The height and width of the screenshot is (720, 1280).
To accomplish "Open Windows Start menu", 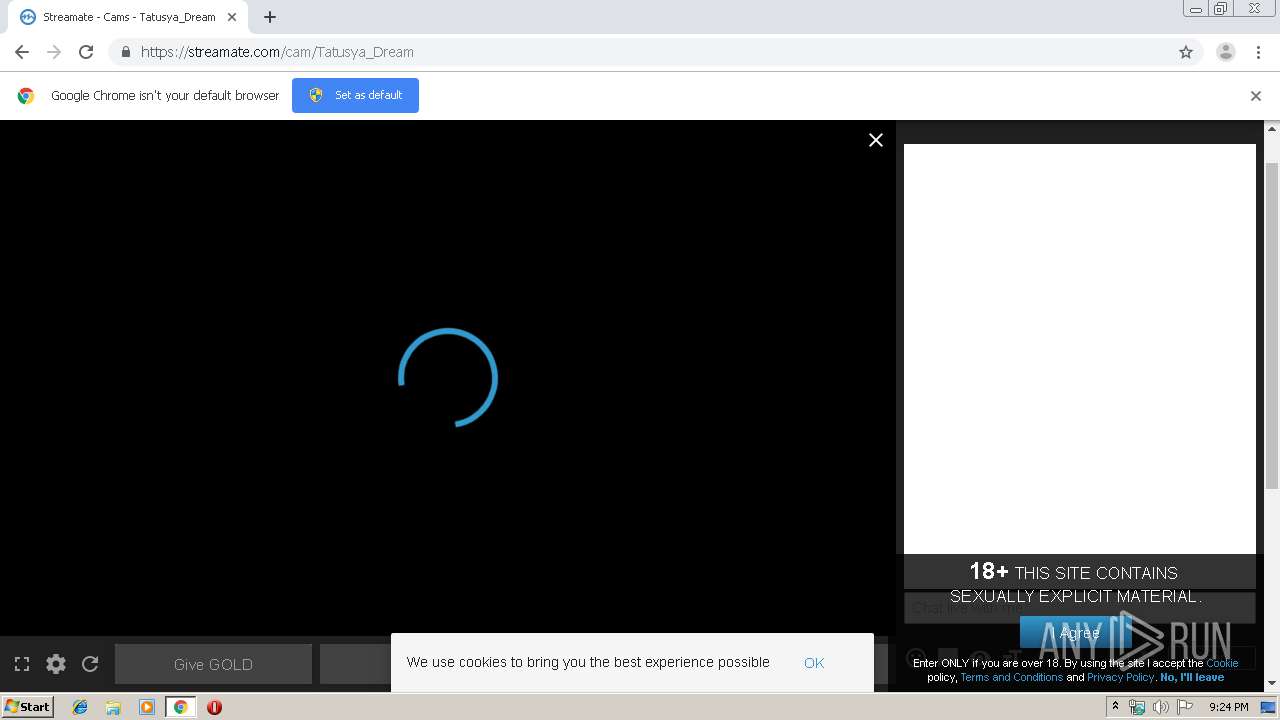I will pyautogui.click(x=27, y=707).
